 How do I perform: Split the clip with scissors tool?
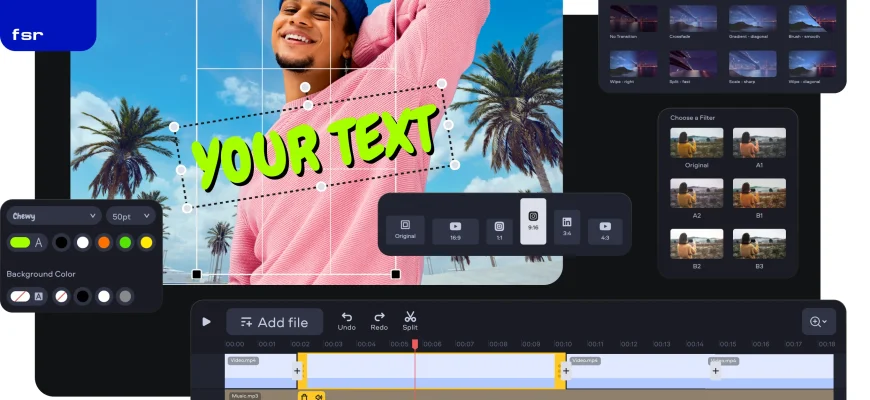click(410, 321)
